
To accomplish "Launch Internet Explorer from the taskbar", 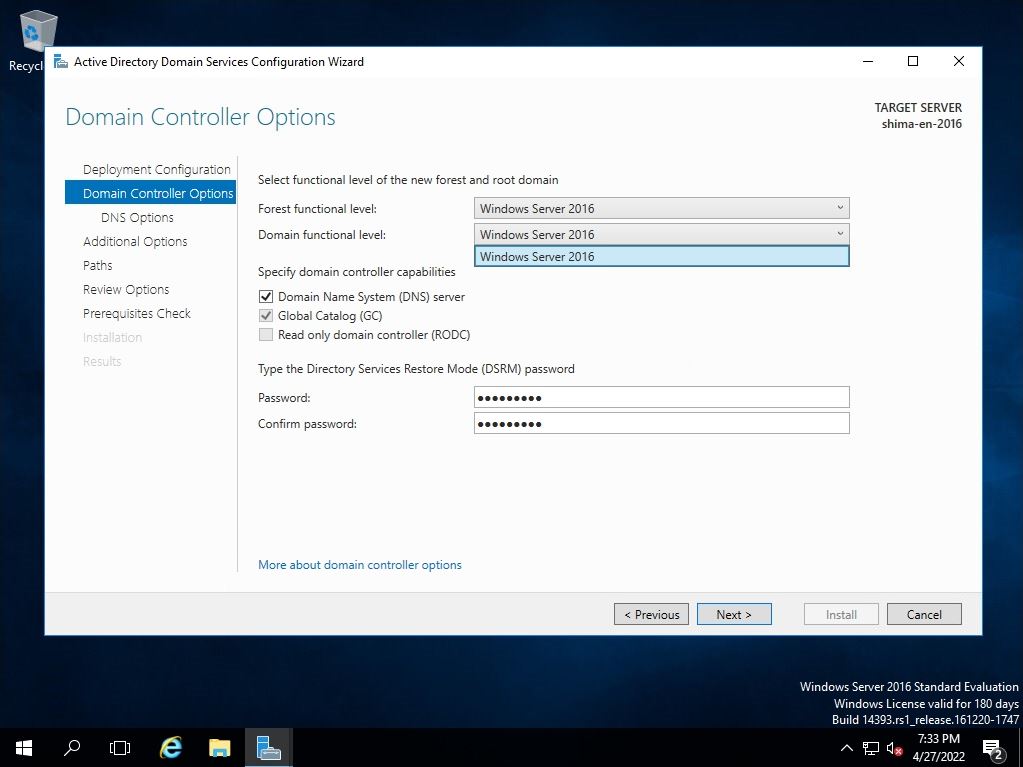I will click(x=171, y=747).
